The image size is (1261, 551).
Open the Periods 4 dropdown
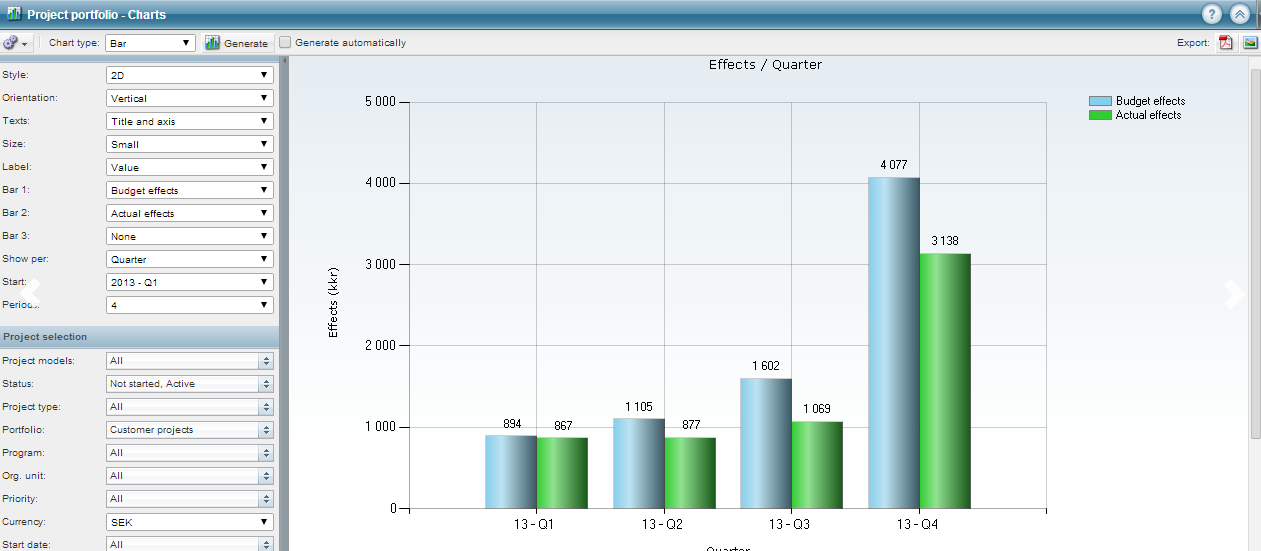click(190, 305)
